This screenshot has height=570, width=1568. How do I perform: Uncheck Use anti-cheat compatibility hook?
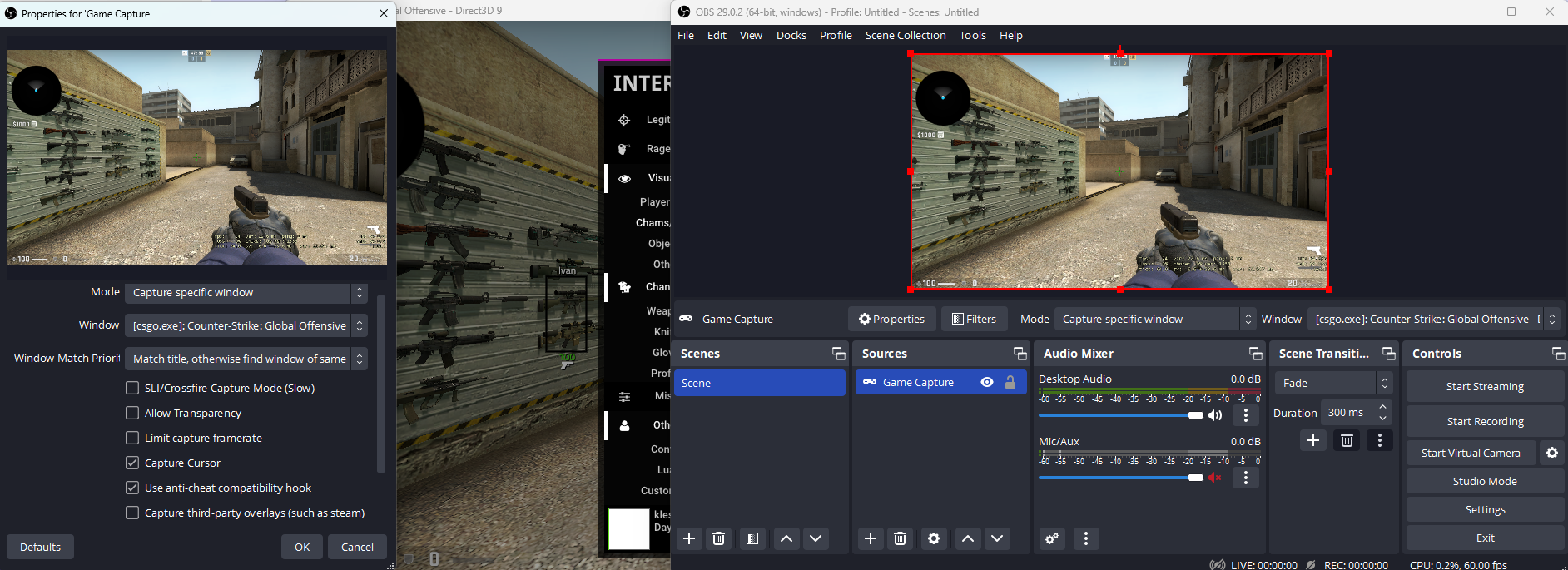point(132,488)
